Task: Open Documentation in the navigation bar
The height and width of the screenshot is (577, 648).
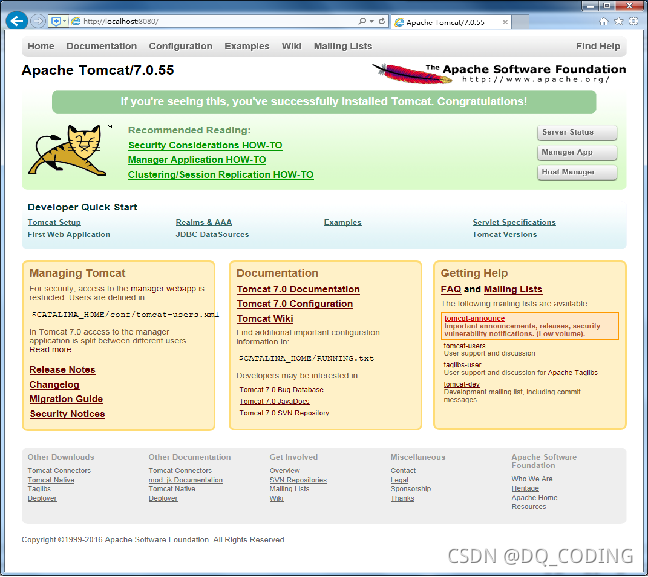Action: 102,46
